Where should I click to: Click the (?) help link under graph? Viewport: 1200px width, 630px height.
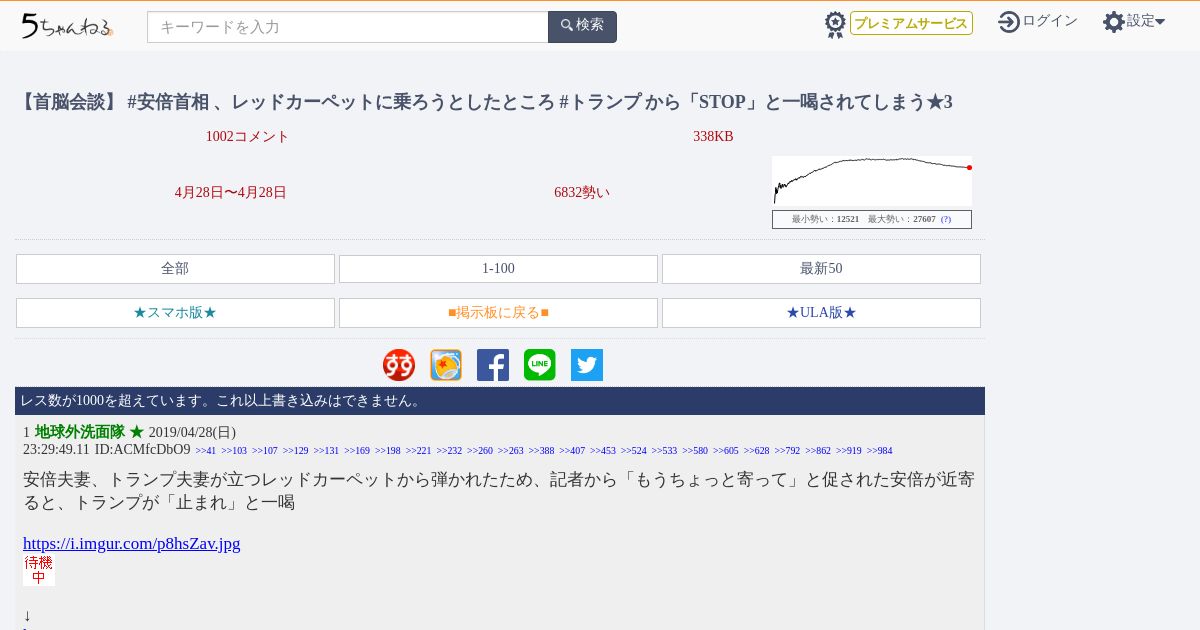point(946,219)
